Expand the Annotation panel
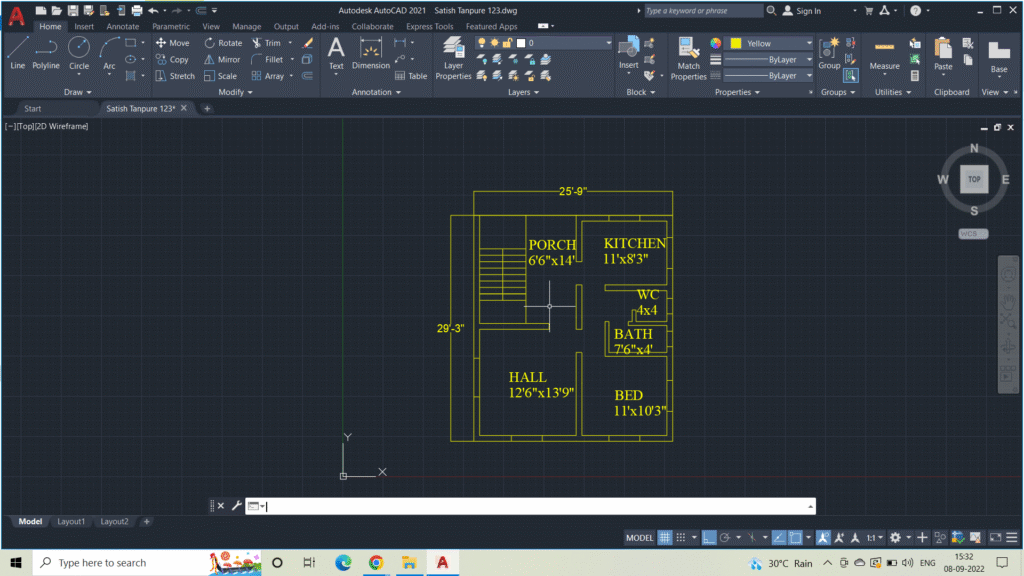This screenshot has width=1024, height=576. click(x=376, y=92)
